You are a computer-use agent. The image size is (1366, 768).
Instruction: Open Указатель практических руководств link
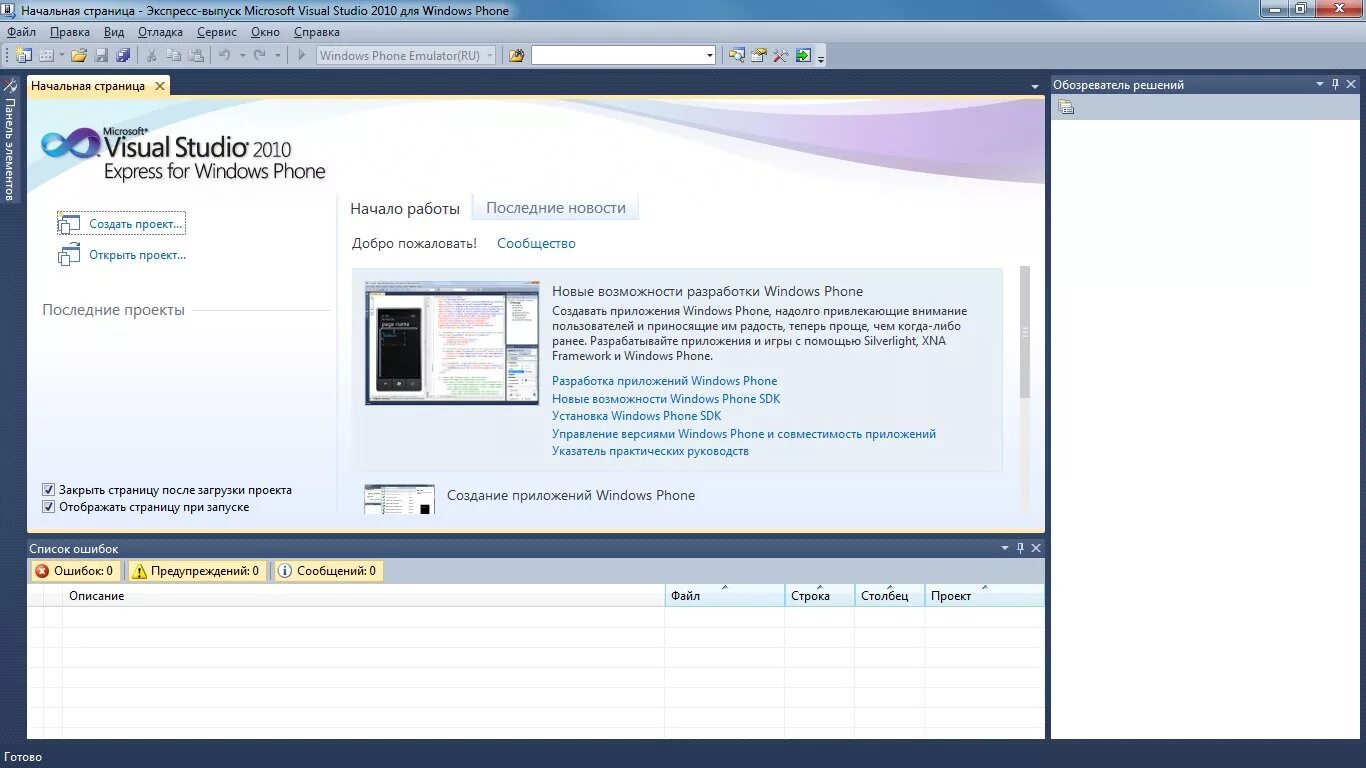pyautogui.click(x=650, y=451)
